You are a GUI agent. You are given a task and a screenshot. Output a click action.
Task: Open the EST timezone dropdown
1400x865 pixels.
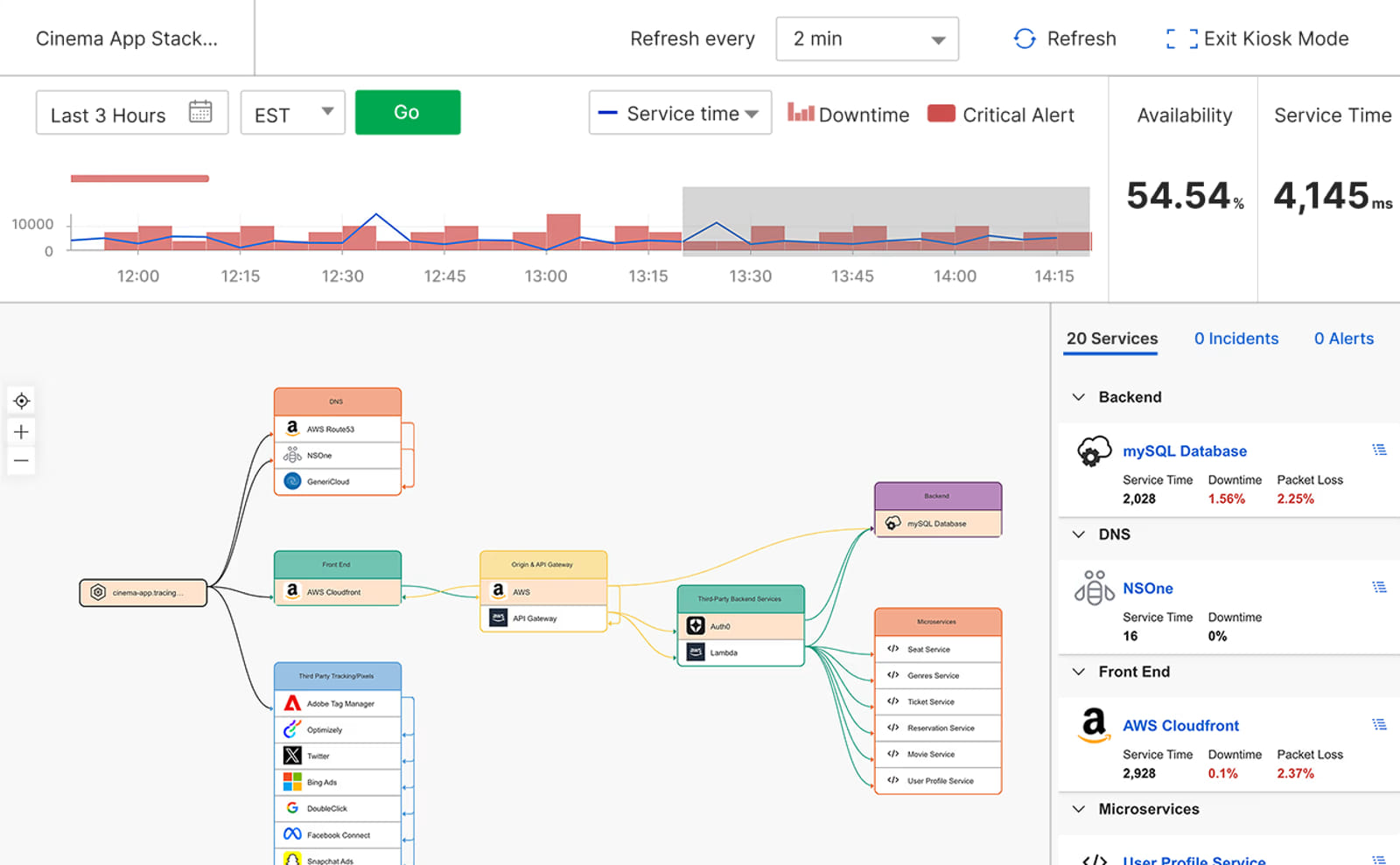point(292,112)
